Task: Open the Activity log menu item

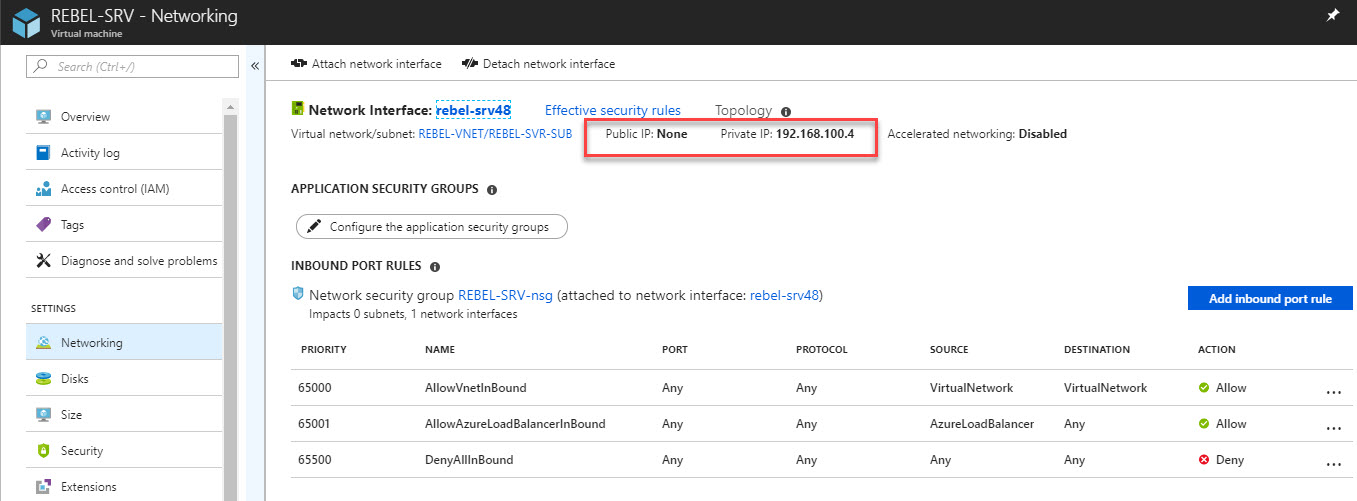Action: (124, 153)
